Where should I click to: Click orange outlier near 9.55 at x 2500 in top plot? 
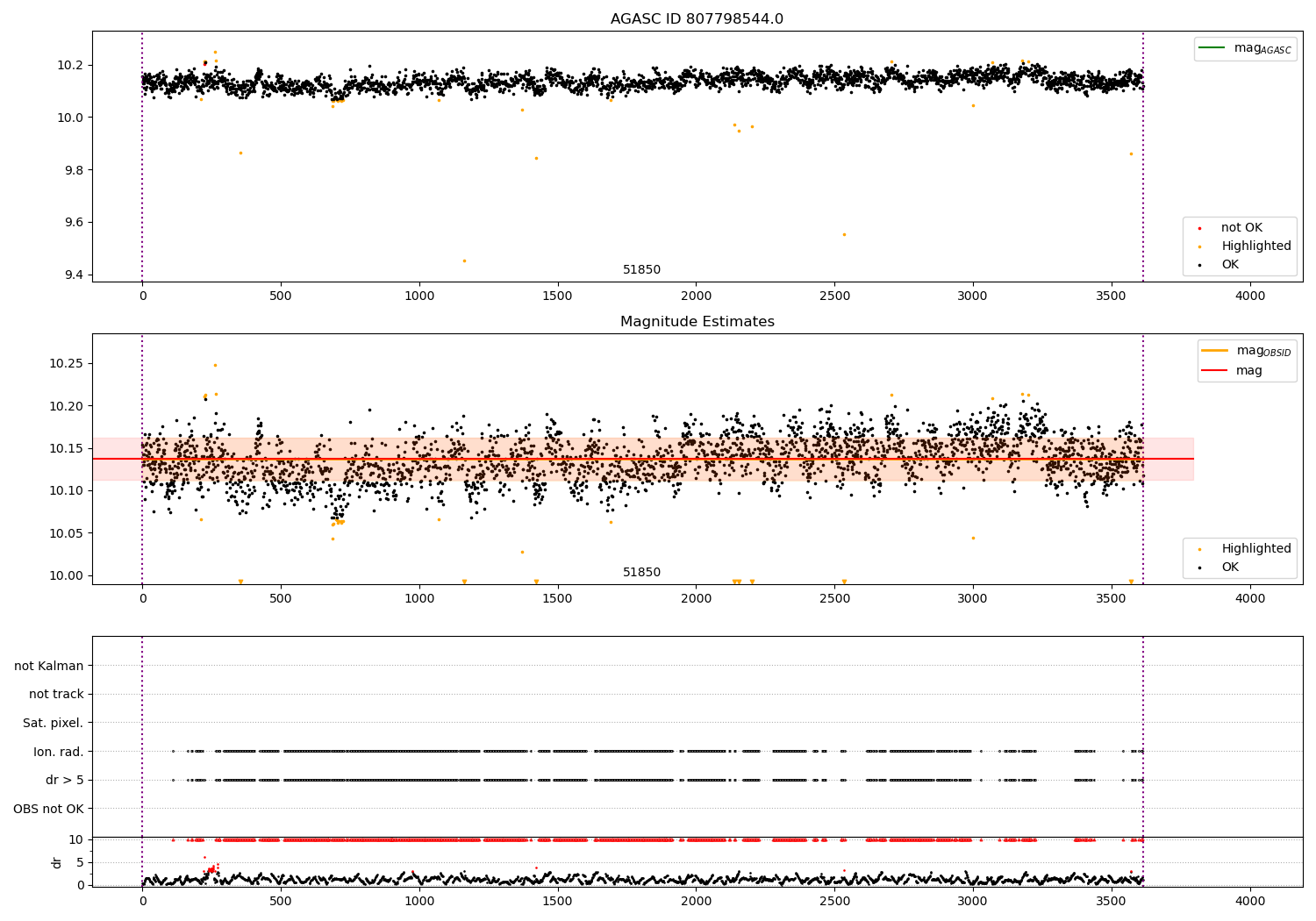[x=844, y=234]
